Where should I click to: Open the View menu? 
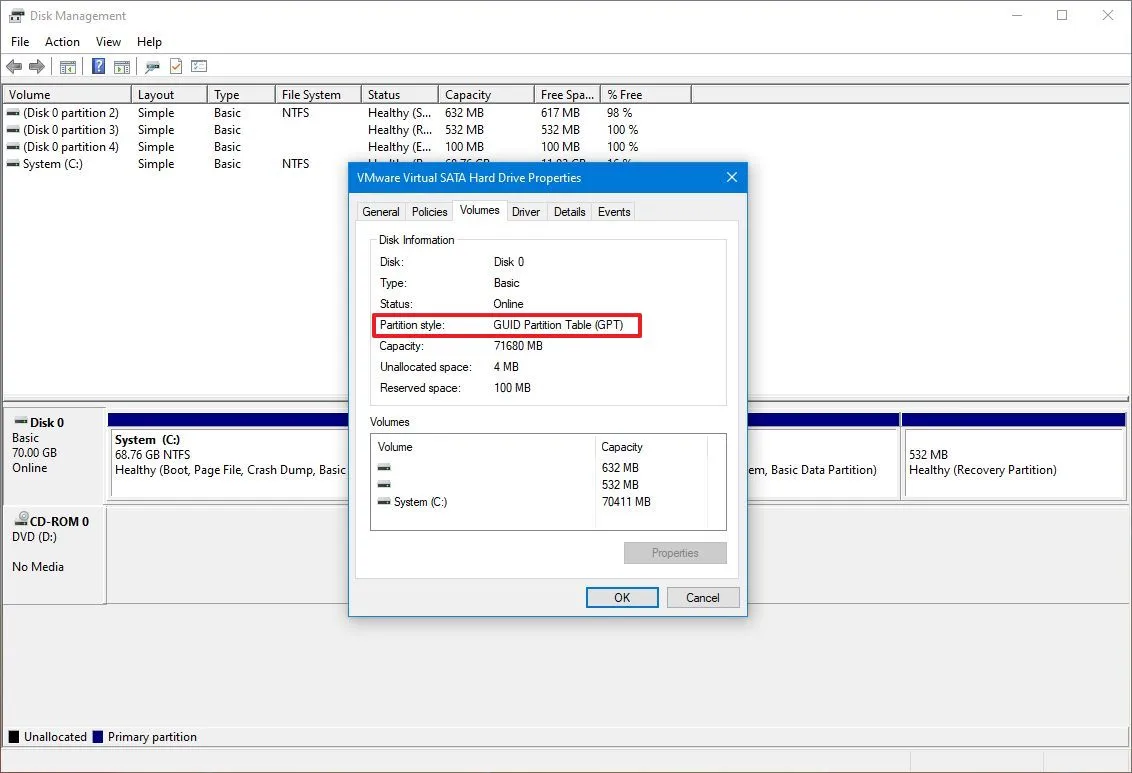pos(108,42)
